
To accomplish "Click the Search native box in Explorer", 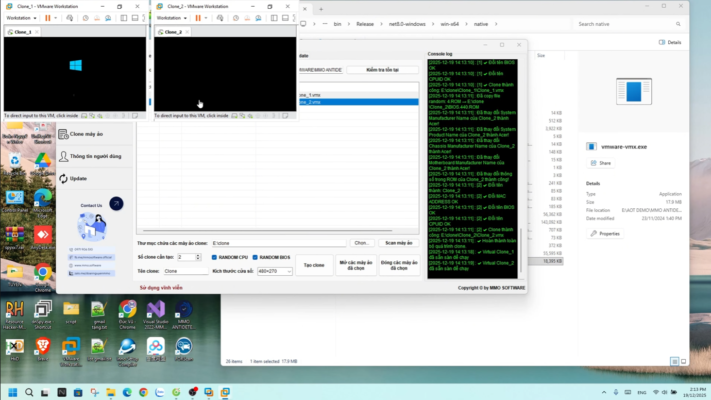I will tap(628, 24).
